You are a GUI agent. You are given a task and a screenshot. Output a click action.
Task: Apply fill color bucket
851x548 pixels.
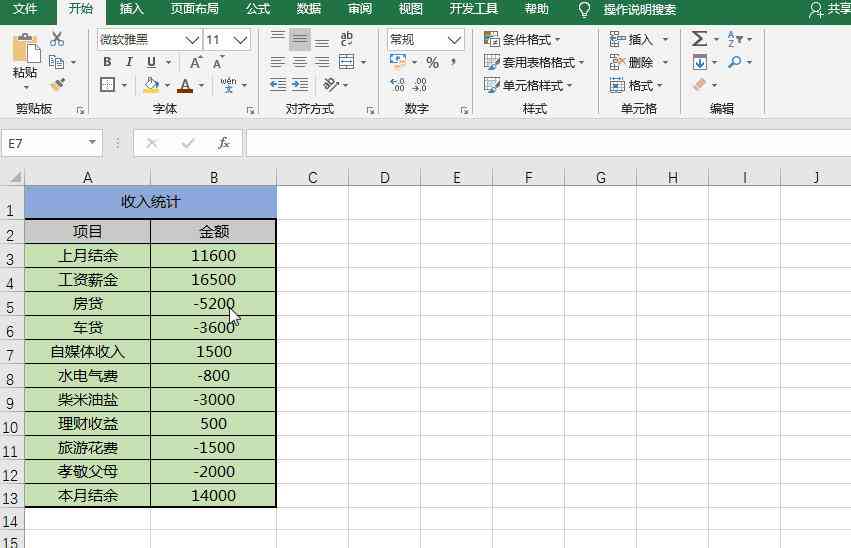151,85
